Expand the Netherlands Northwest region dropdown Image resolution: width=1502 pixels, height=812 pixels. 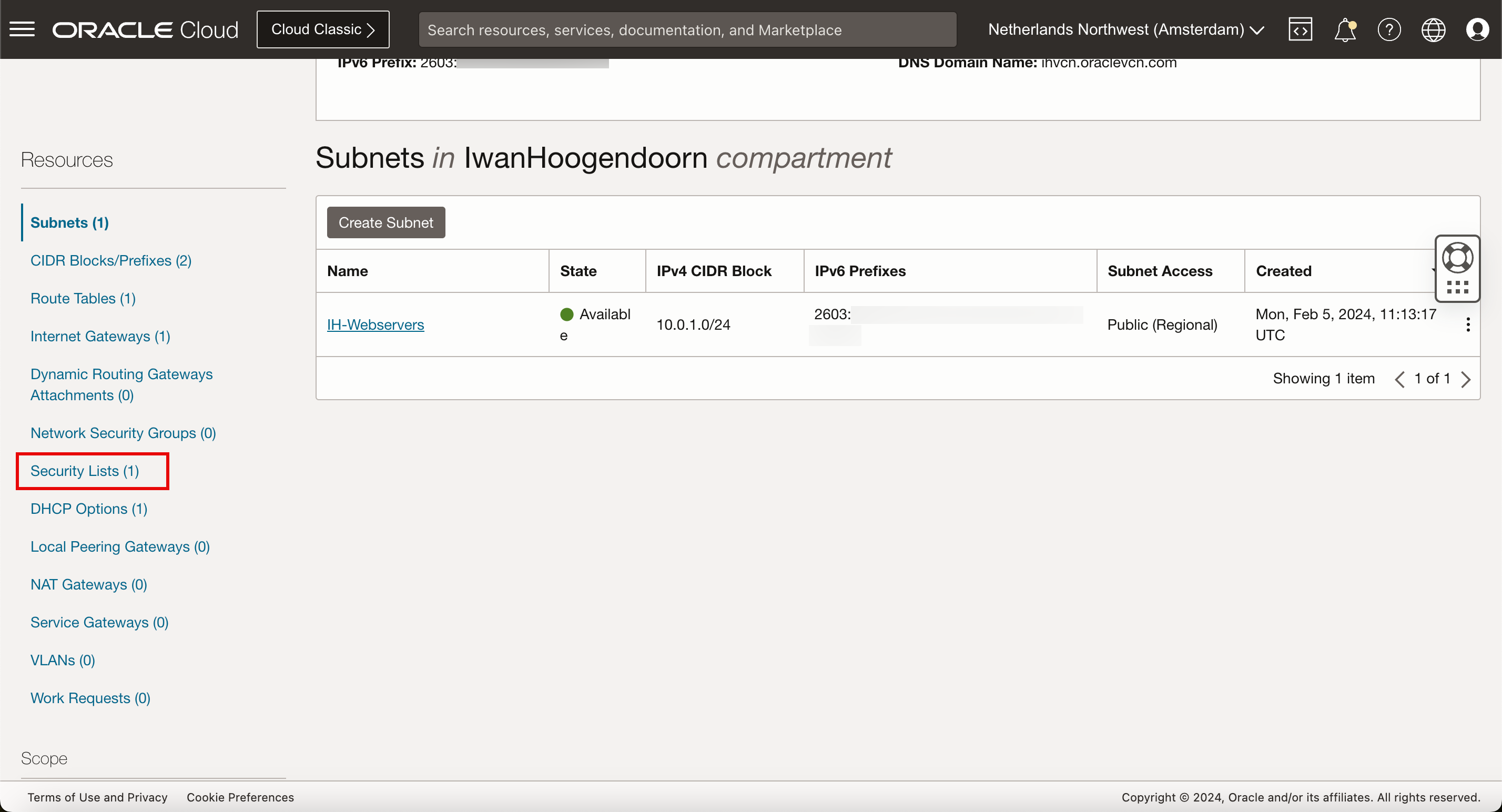tap(1125, 29)
